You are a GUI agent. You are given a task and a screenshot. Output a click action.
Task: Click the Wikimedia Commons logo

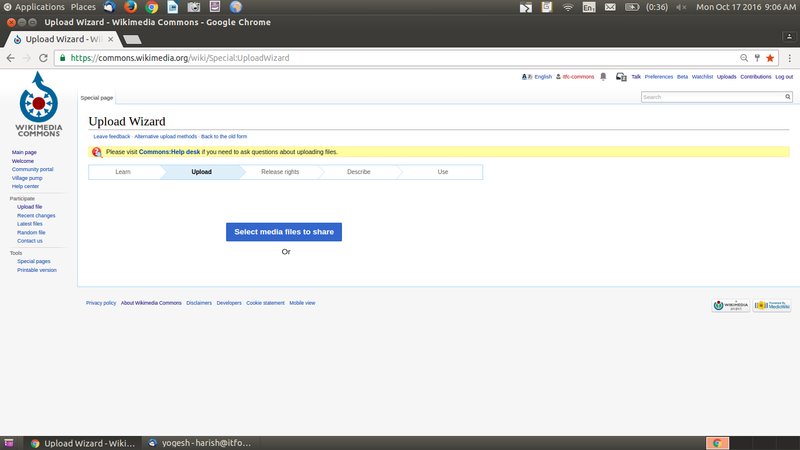point(39,104)
